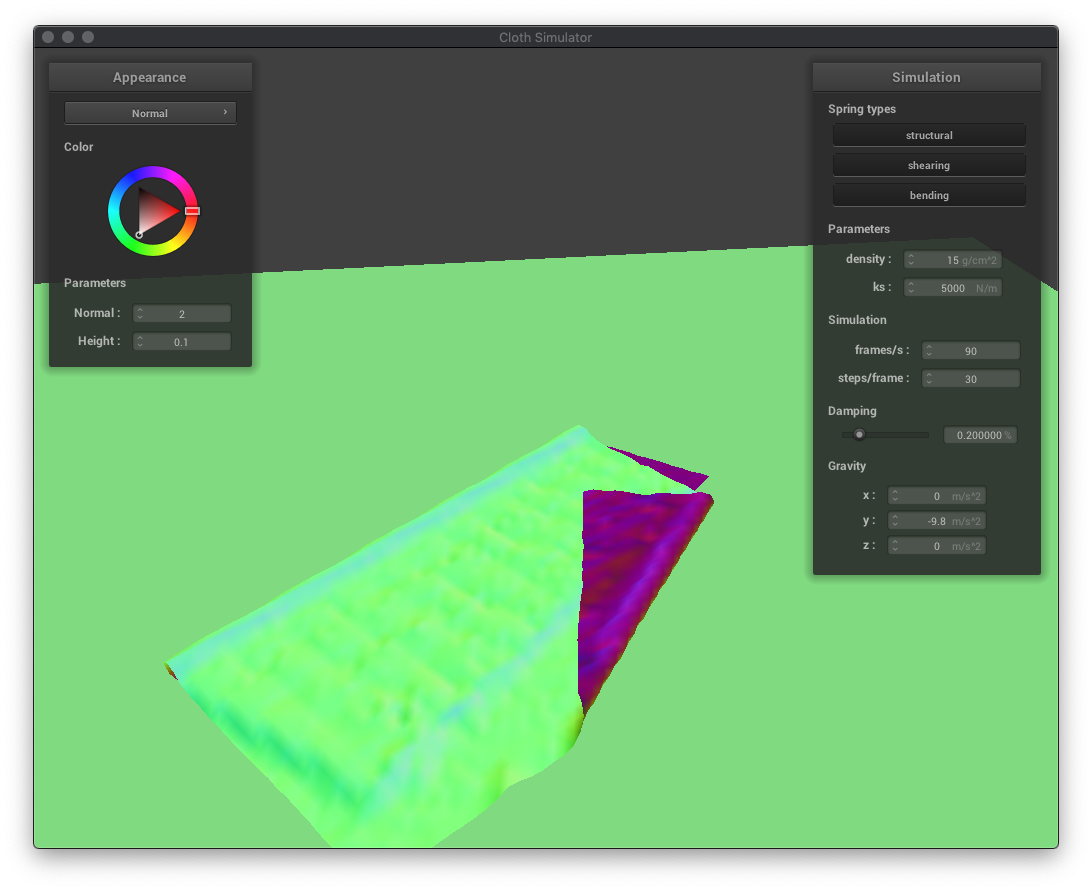The image size is (1092, 890).
Task: Click the Damping slider handle
Action: coord(859,435)
